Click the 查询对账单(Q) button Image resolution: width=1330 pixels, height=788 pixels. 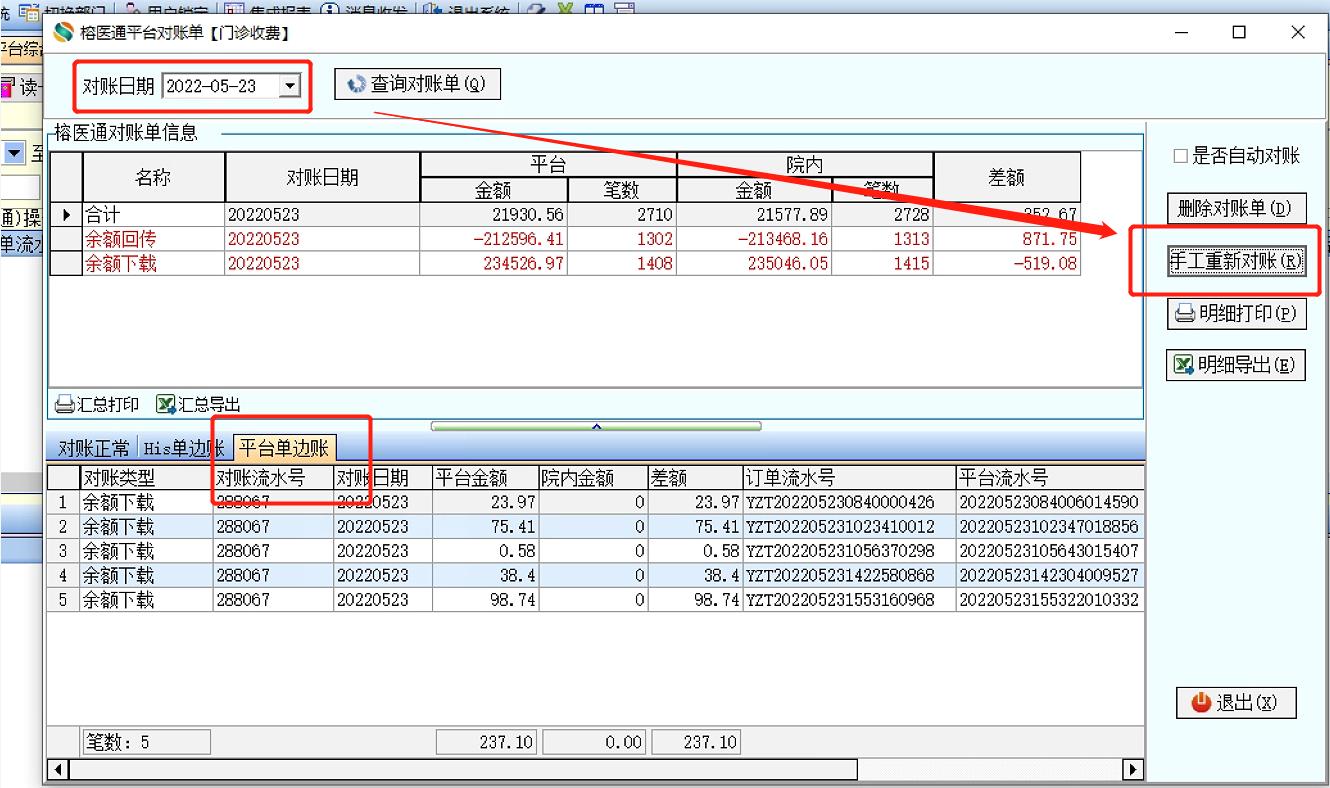(x=417, y=85)
